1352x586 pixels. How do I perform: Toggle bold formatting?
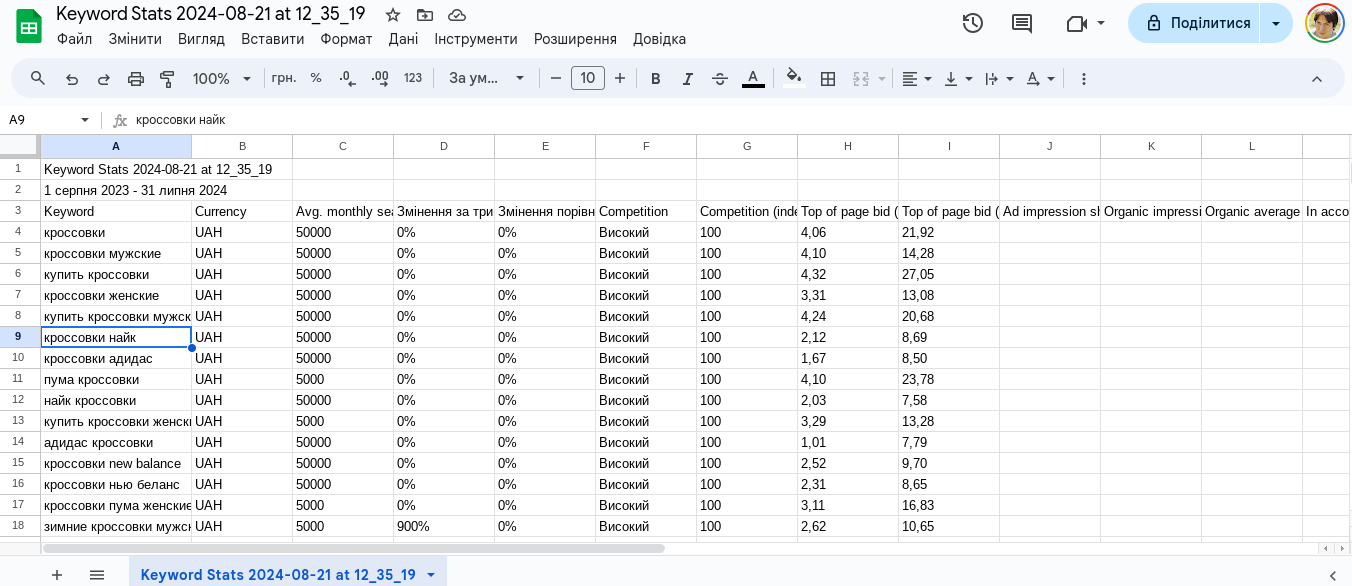coord(656,79)
